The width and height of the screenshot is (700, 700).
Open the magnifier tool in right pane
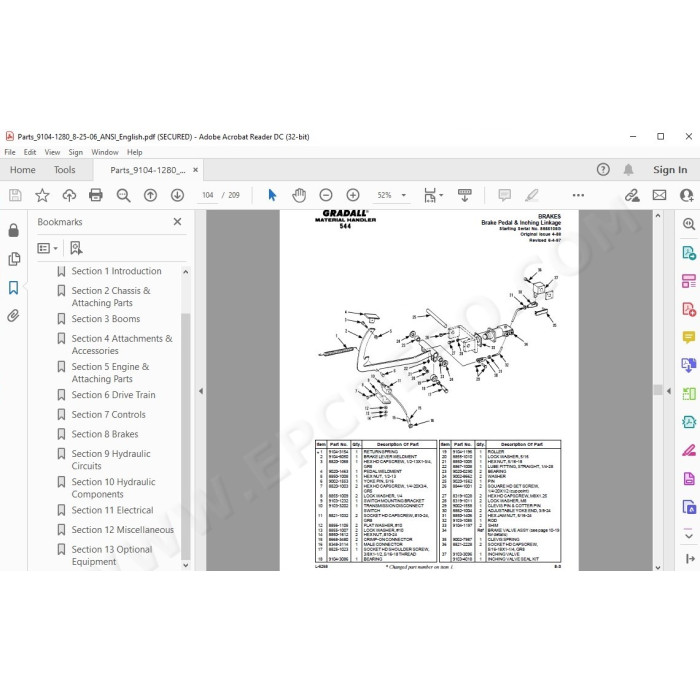pos(689,224)
